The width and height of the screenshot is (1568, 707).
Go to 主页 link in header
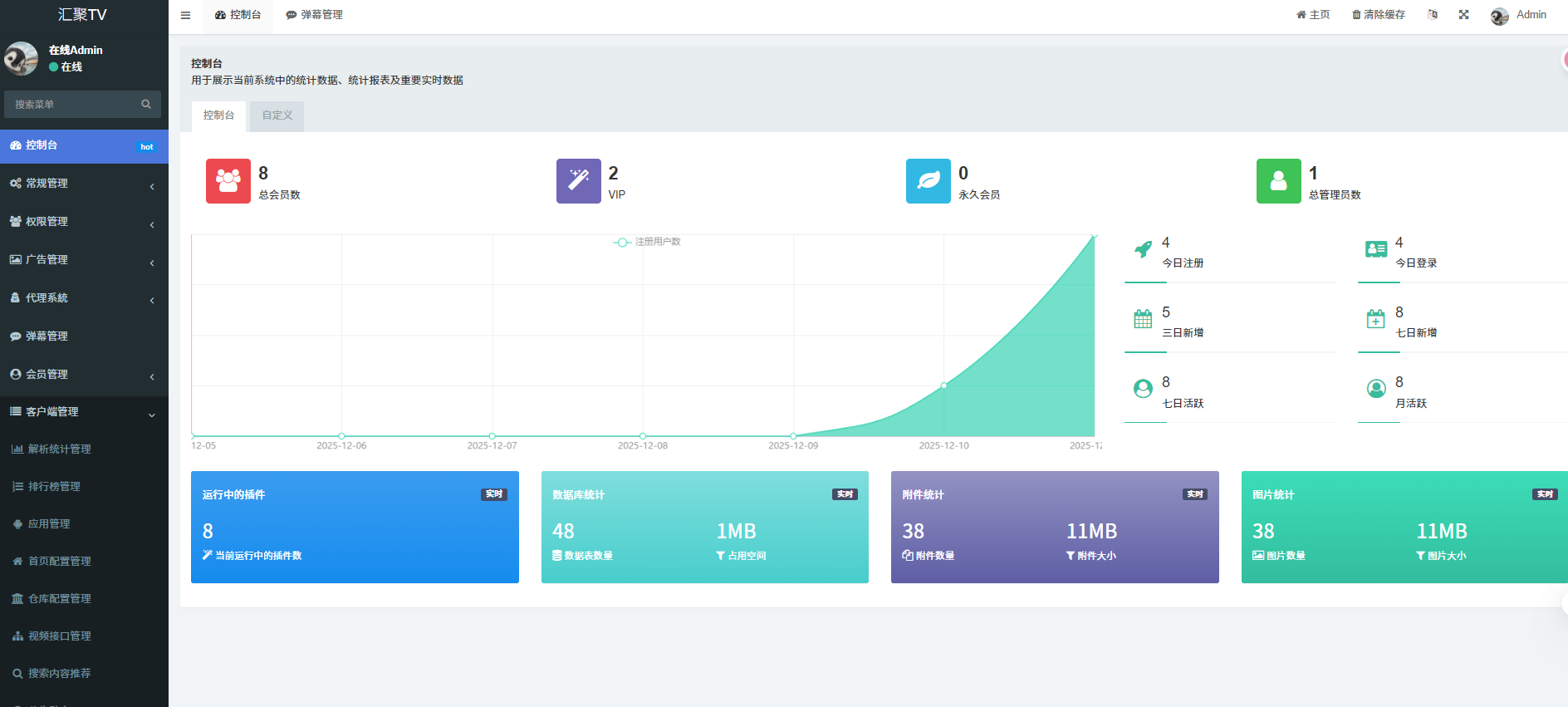(1313, 15)
